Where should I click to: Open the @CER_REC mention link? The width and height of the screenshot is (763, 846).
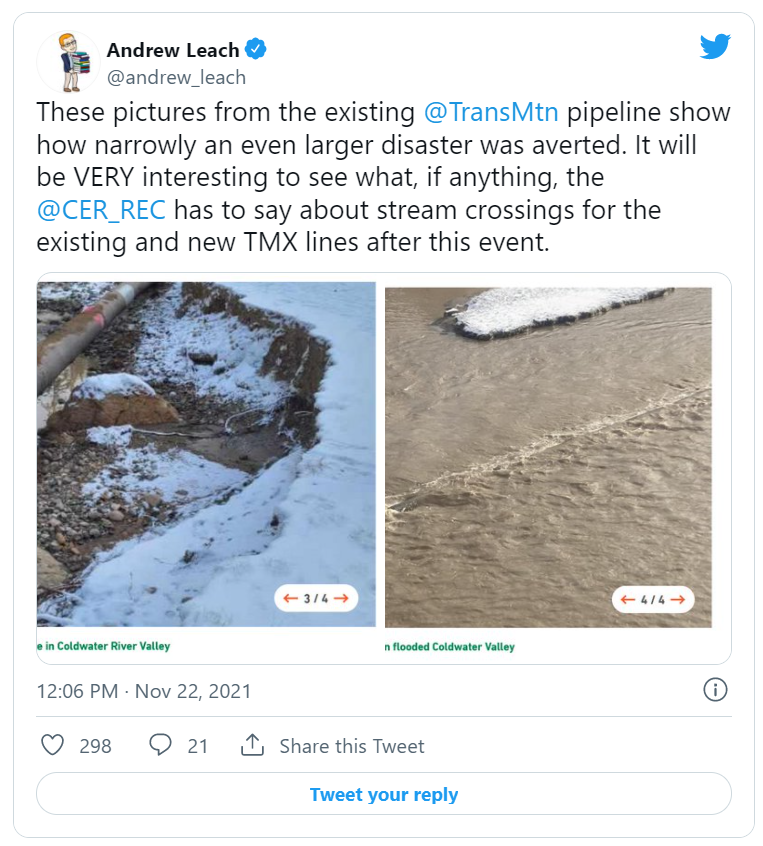coord(102,209)
